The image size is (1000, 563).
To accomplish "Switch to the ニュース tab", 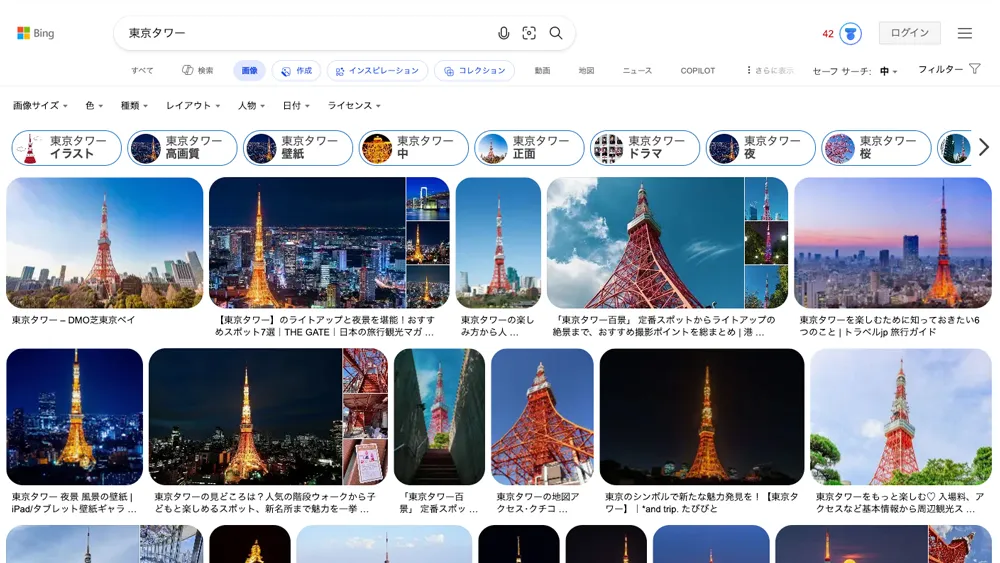I will (637, 71).
